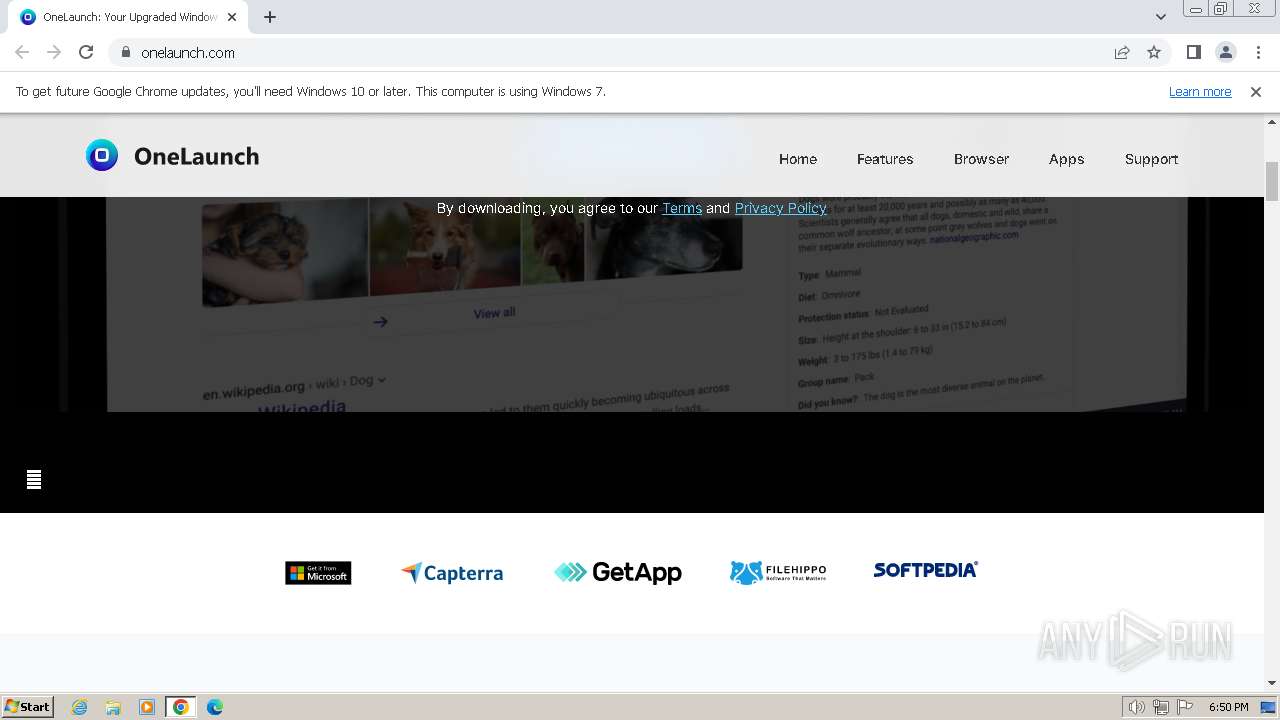Click the scrollbar down arrow
This screenshot has height=720, width=1280.
(x=1272, y=683)
